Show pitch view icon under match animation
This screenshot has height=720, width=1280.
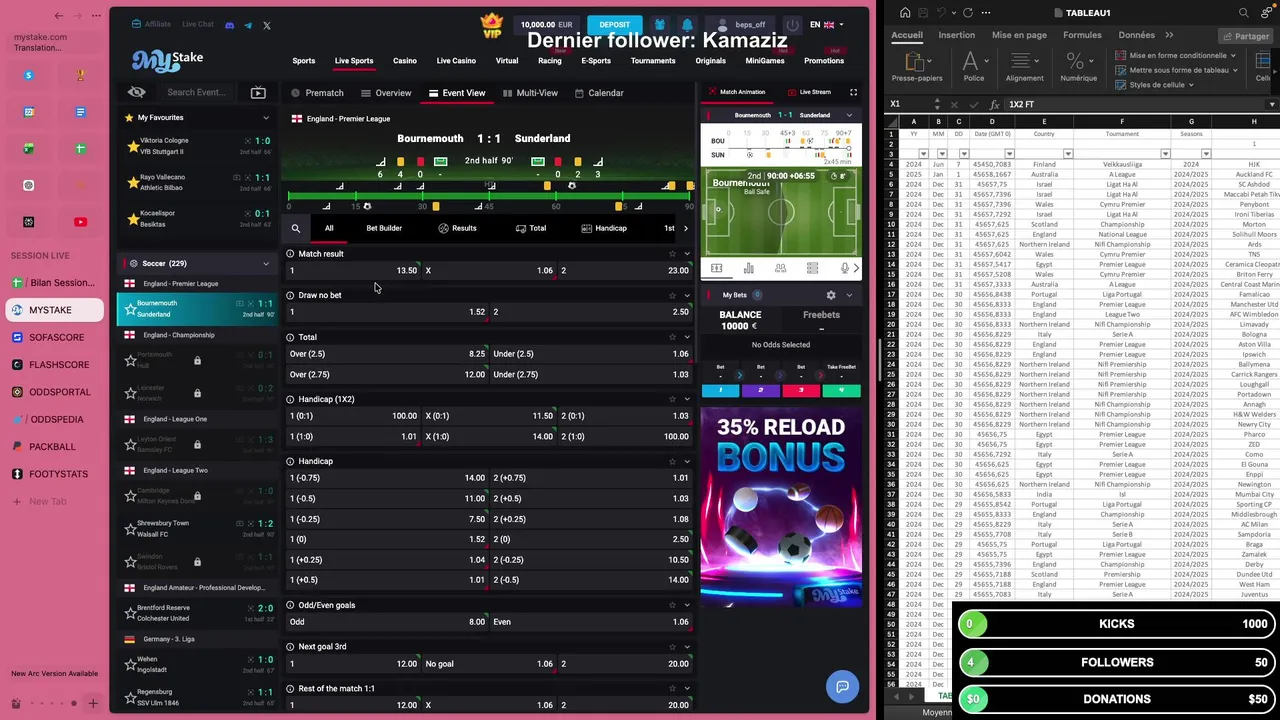click(716, 268)
